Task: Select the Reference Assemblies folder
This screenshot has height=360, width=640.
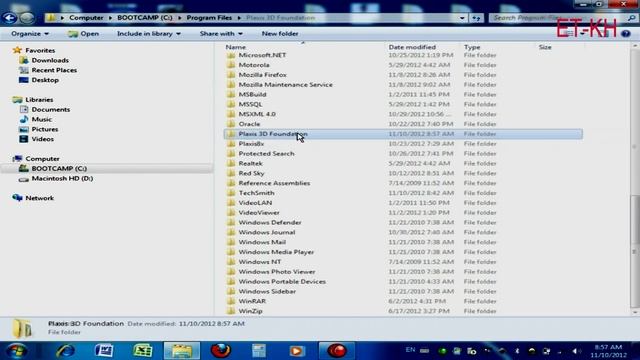Action: coord(274,183)
